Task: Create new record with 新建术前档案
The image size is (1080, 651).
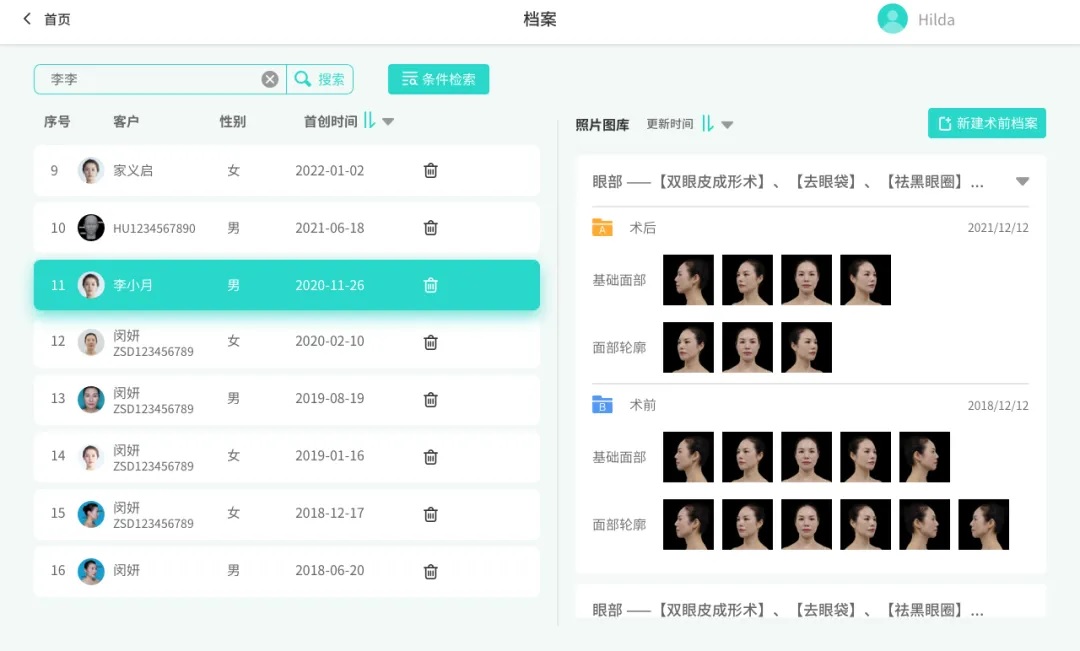Action: click(x=986, y=123)
